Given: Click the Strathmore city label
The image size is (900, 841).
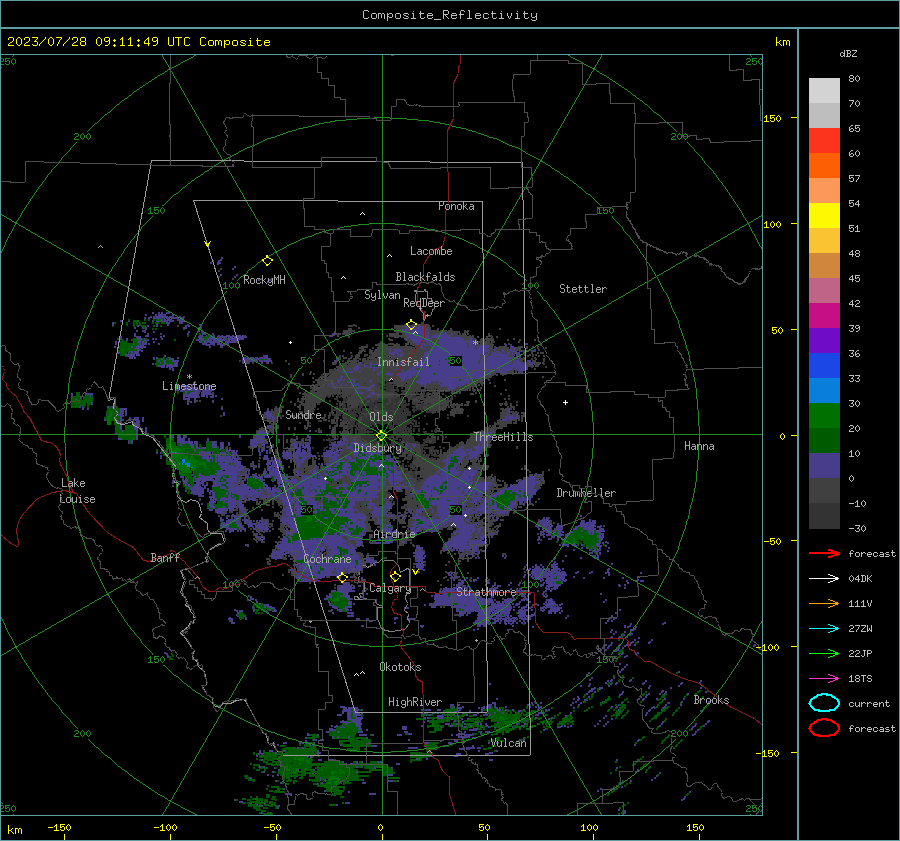Looking at the screenshot, I should [x=486, y=591].
